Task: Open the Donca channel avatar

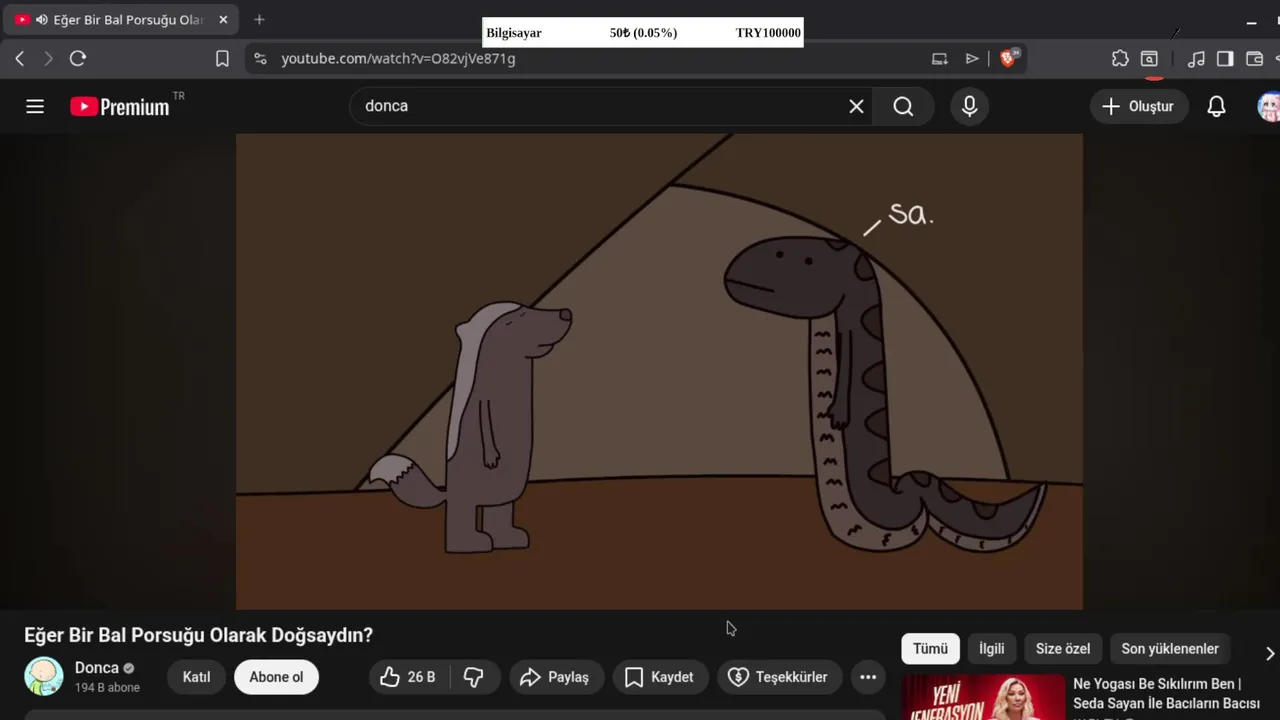Action: pyautogui.click(x=44, y=677)
